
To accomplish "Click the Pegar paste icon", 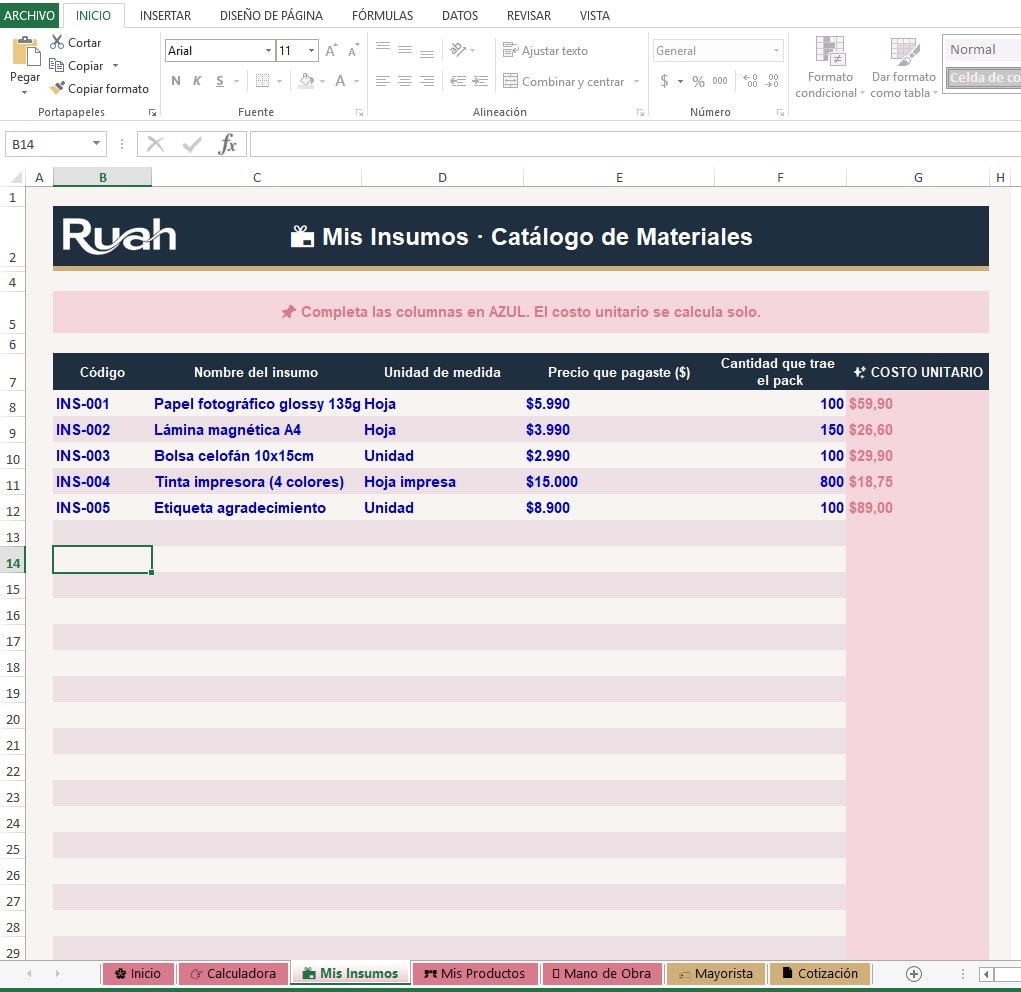I will pos(26,51).
